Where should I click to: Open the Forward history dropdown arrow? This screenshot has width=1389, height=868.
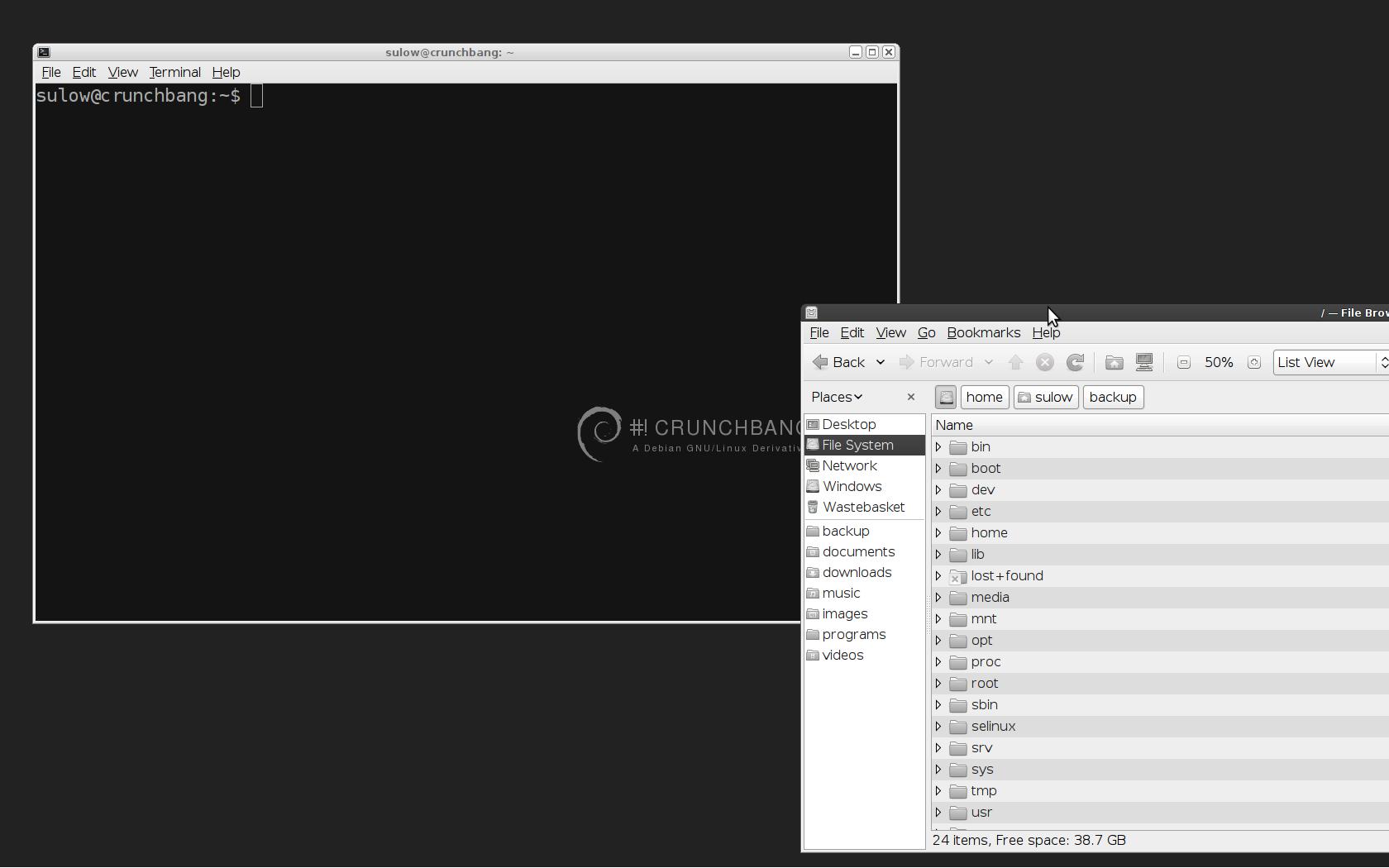pos(989,362)
